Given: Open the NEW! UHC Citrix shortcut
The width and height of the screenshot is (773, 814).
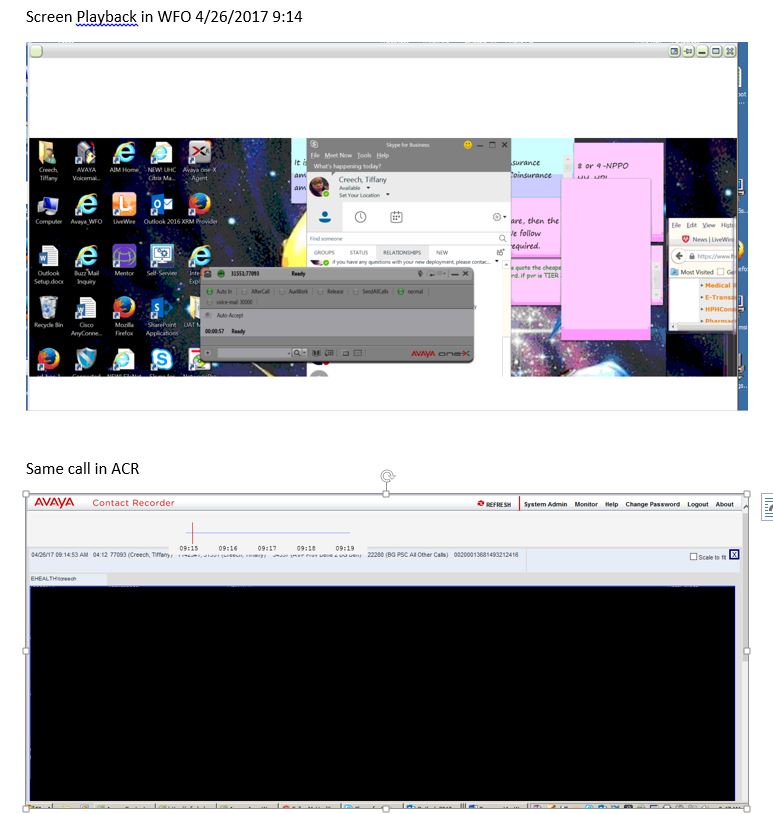Looking at the screenshot, I should coord(161,161).
